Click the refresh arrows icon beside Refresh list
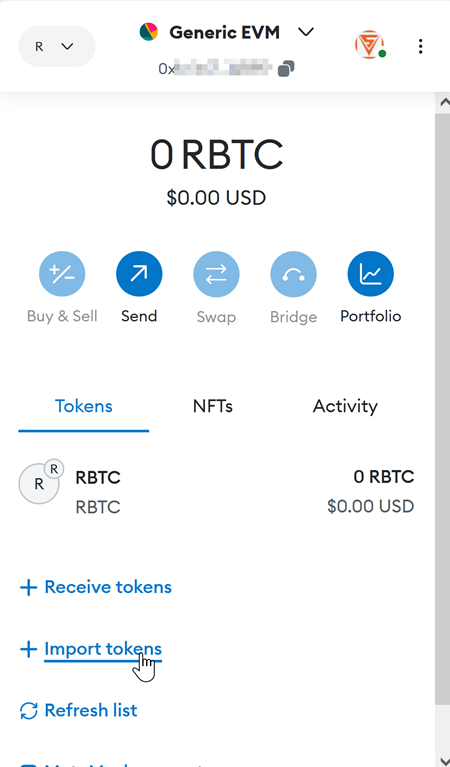The width and height of the screenshot is (450, 767). 28,711
